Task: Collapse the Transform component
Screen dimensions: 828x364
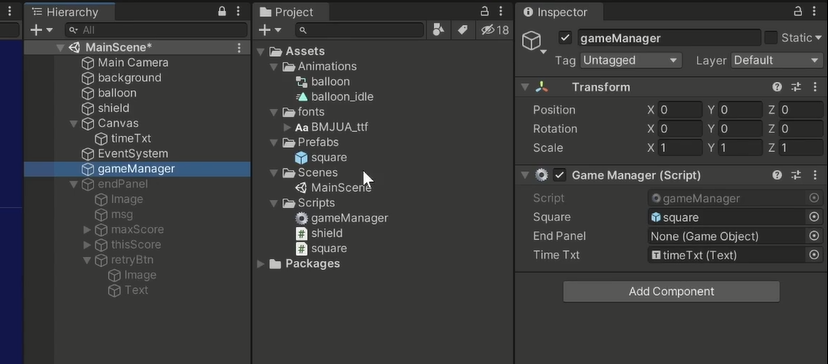Action: click(525, 87)
